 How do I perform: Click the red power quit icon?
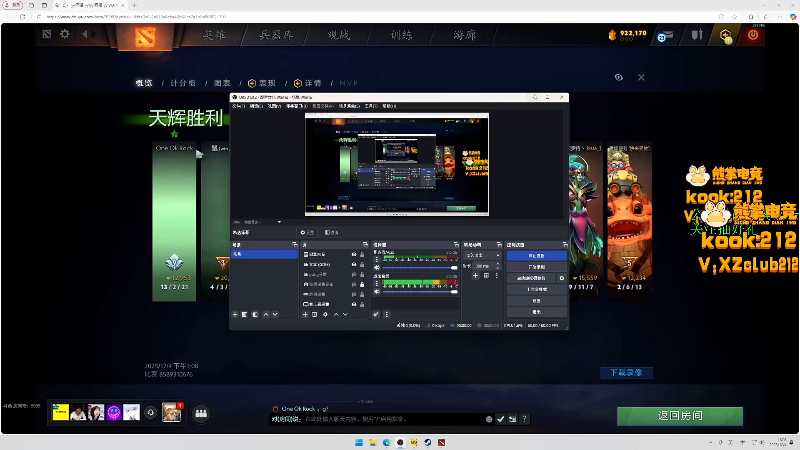coord(753,35)
